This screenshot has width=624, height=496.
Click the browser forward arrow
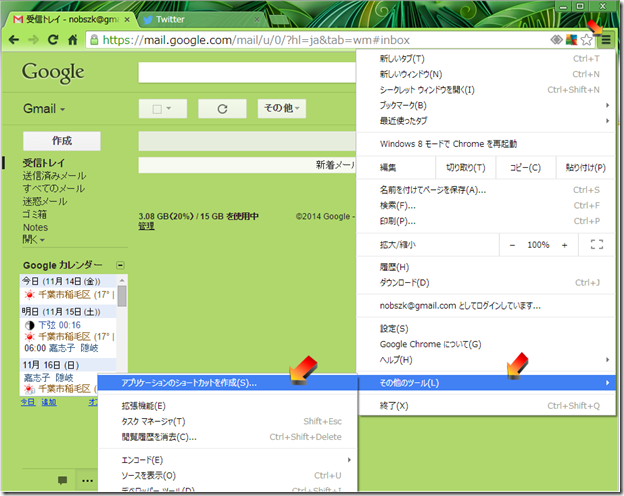(x=33, y=40)
